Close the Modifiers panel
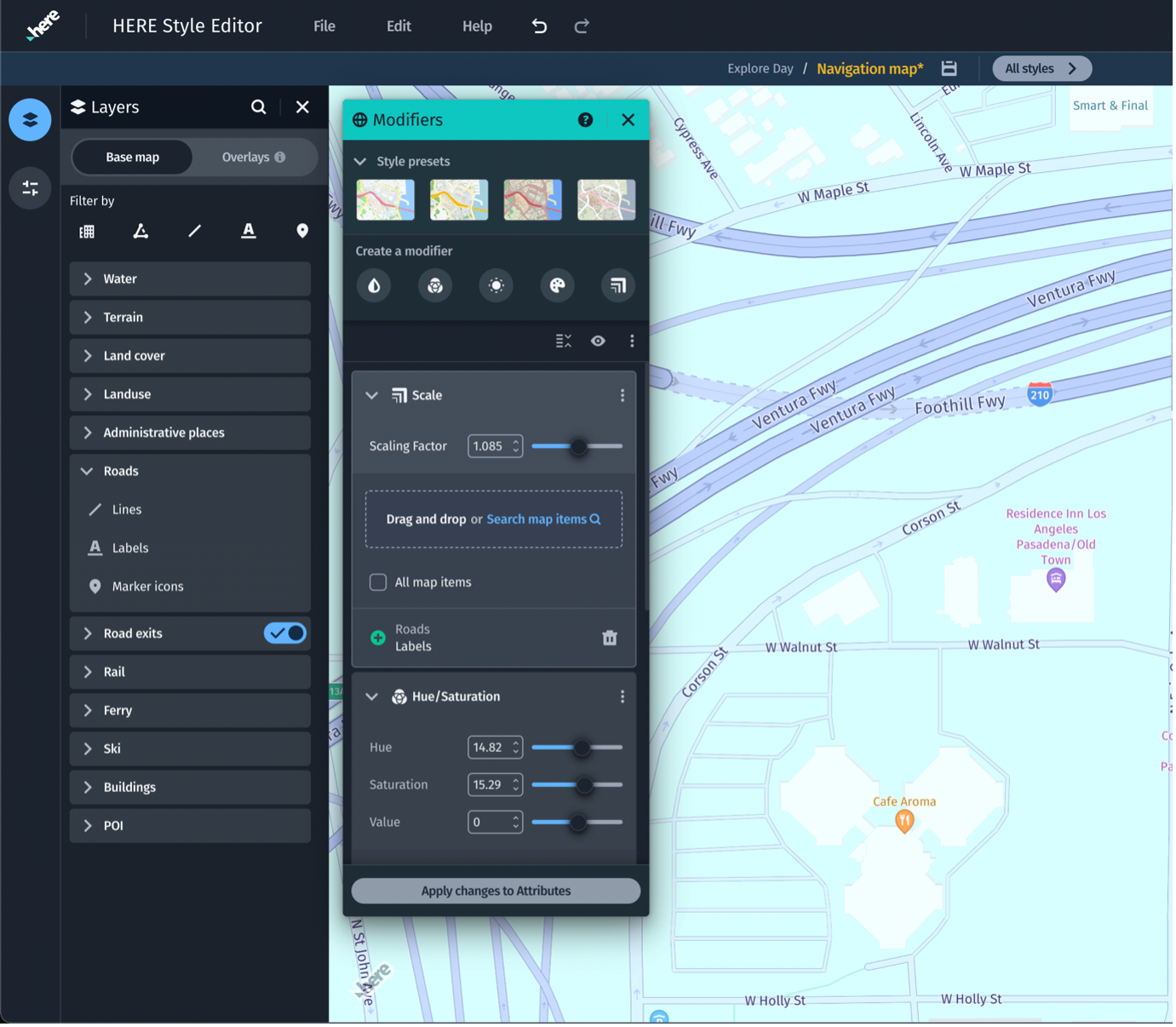 628,120
